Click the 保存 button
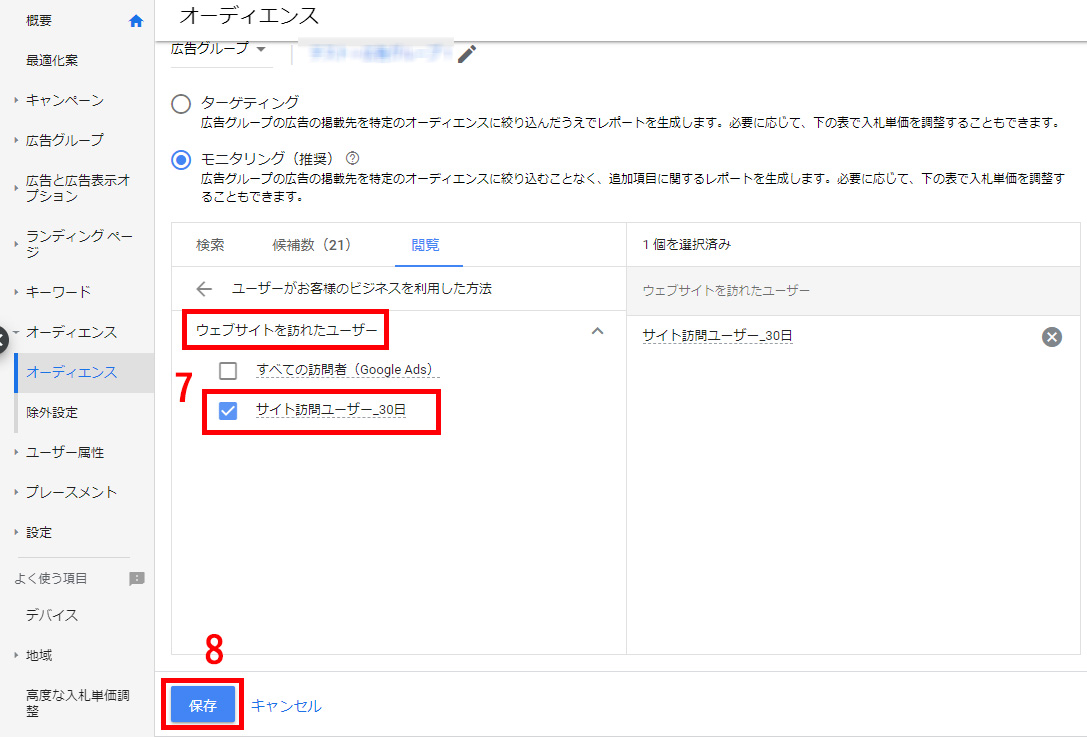1087x737 pixels. 203,705
